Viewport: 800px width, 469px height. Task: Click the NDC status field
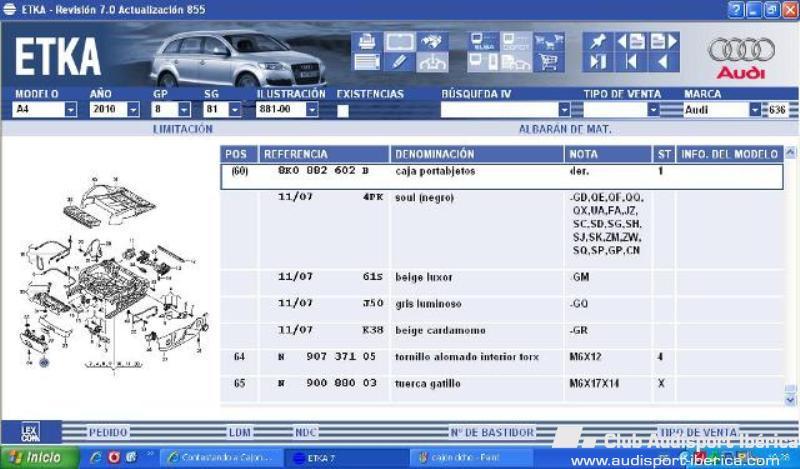pos(306,433)
